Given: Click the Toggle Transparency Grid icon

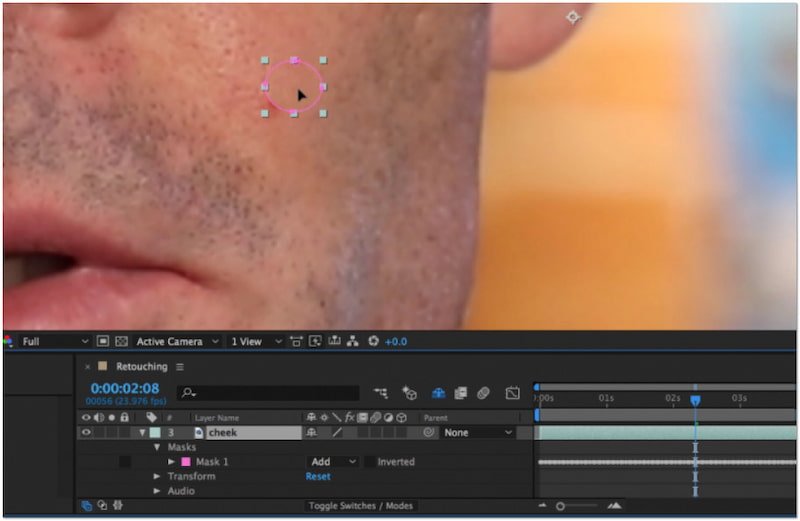Looking at the screenshot, I should click(121, 341).
